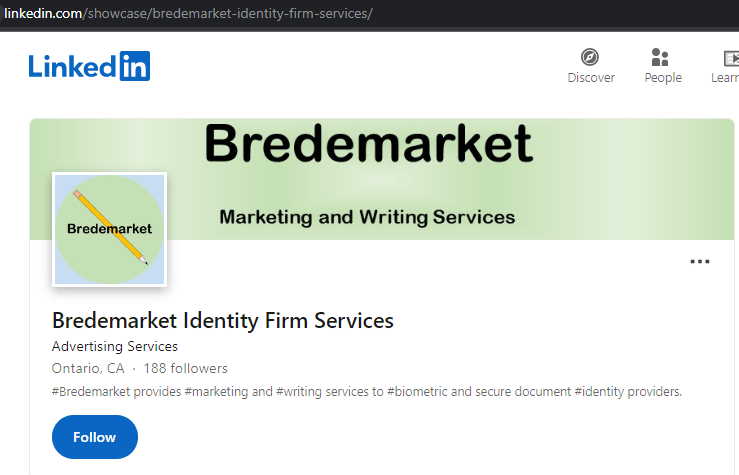Follow the #marketing hashtag link
Viewport: 739px width, 475px height.
pyautogui.click(x=216, y=392)
